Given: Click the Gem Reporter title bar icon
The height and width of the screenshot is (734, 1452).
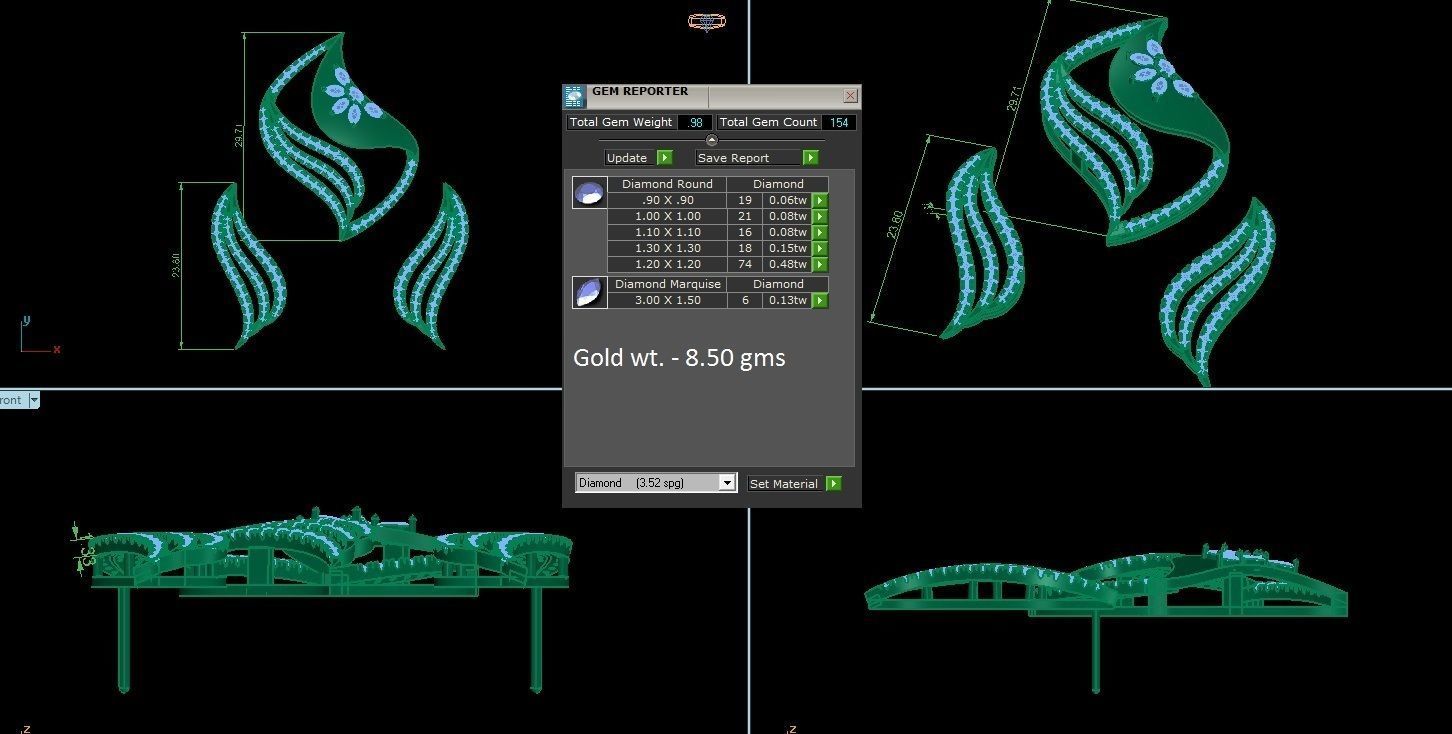Looking at the screenshot, I should point(574,97).
